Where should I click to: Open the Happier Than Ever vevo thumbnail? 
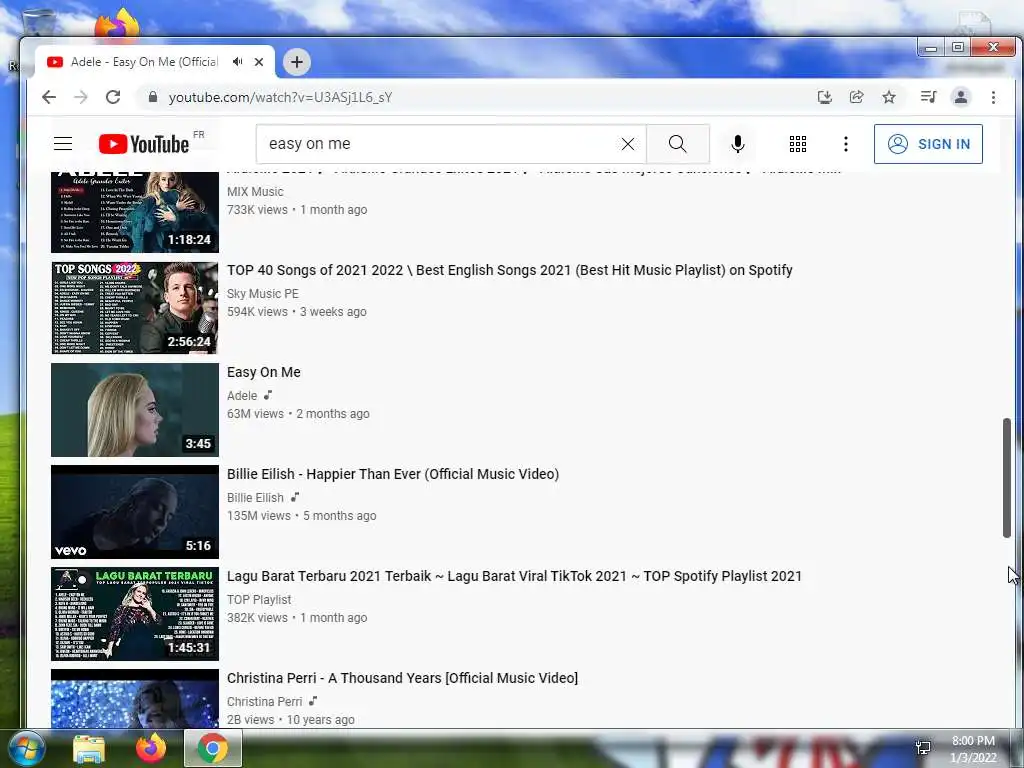click(135, 511)
